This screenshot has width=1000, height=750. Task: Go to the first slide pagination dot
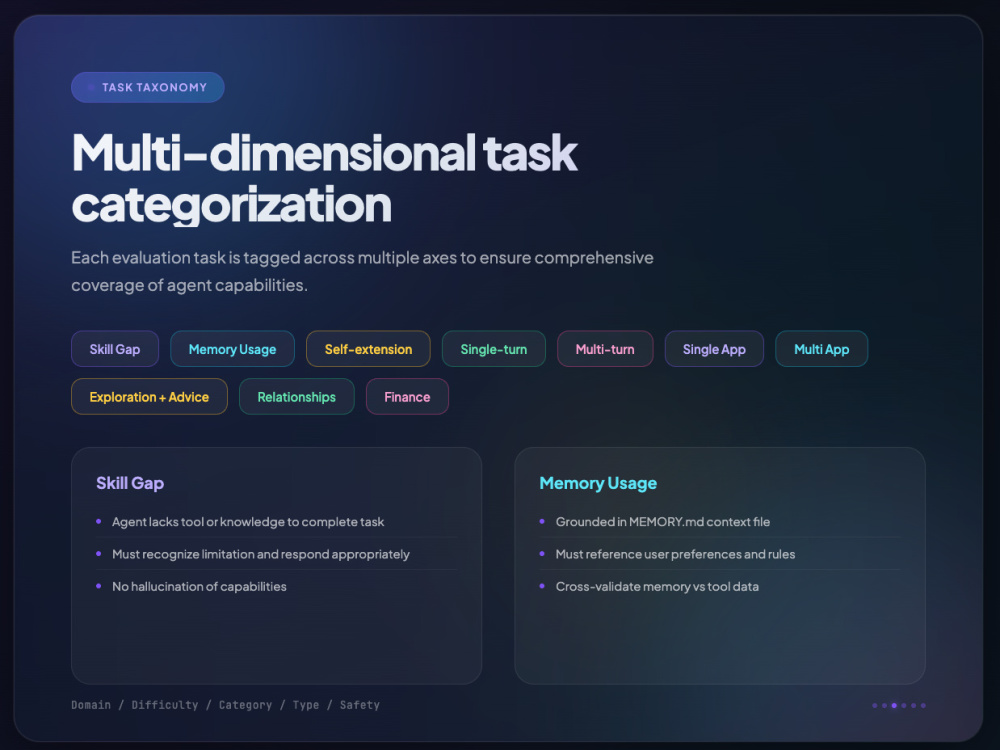[x=874, y=705]
